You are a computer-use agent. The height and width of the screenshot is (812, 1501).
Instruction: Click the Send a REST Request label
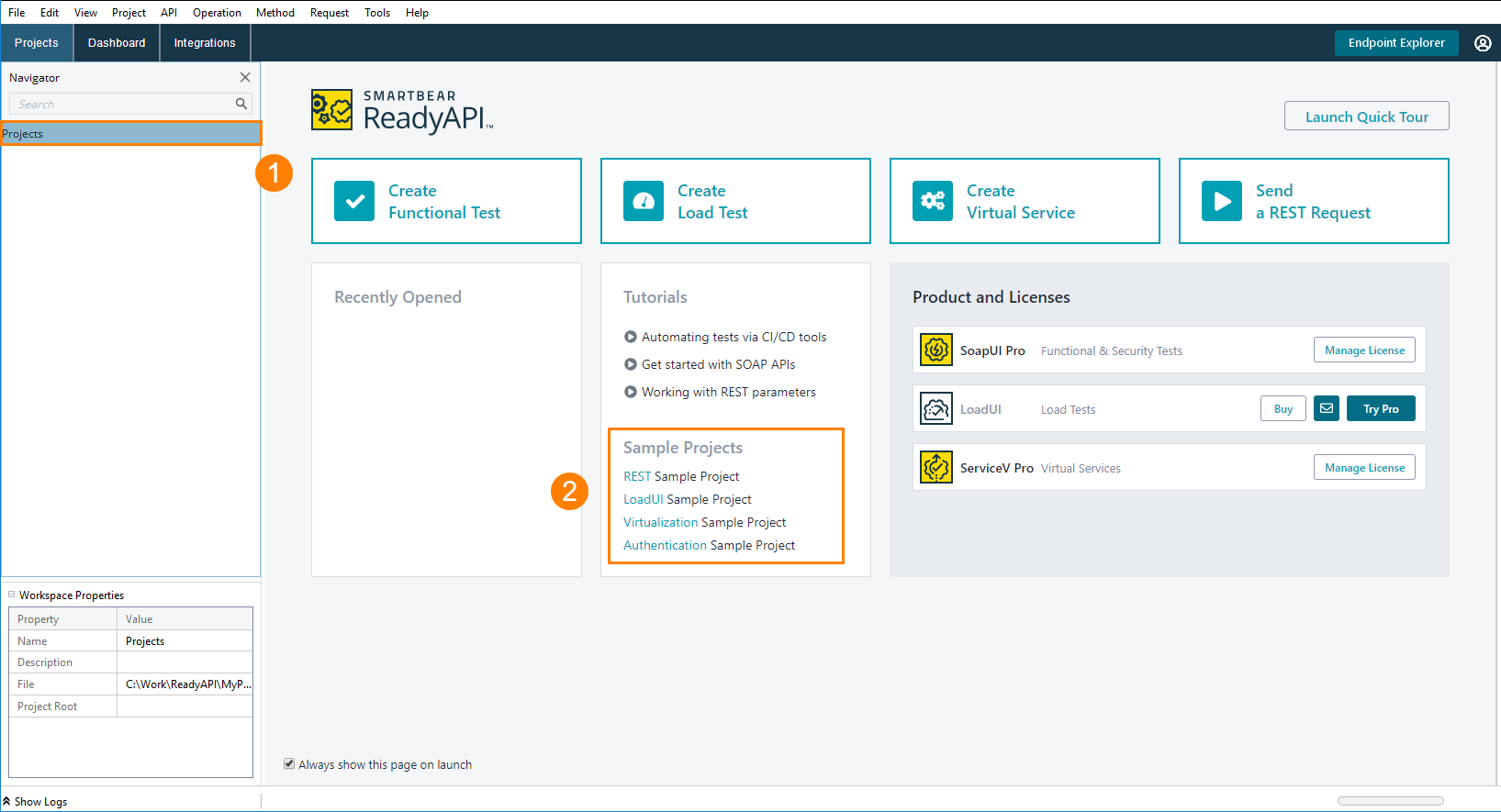click(1313, 201)
